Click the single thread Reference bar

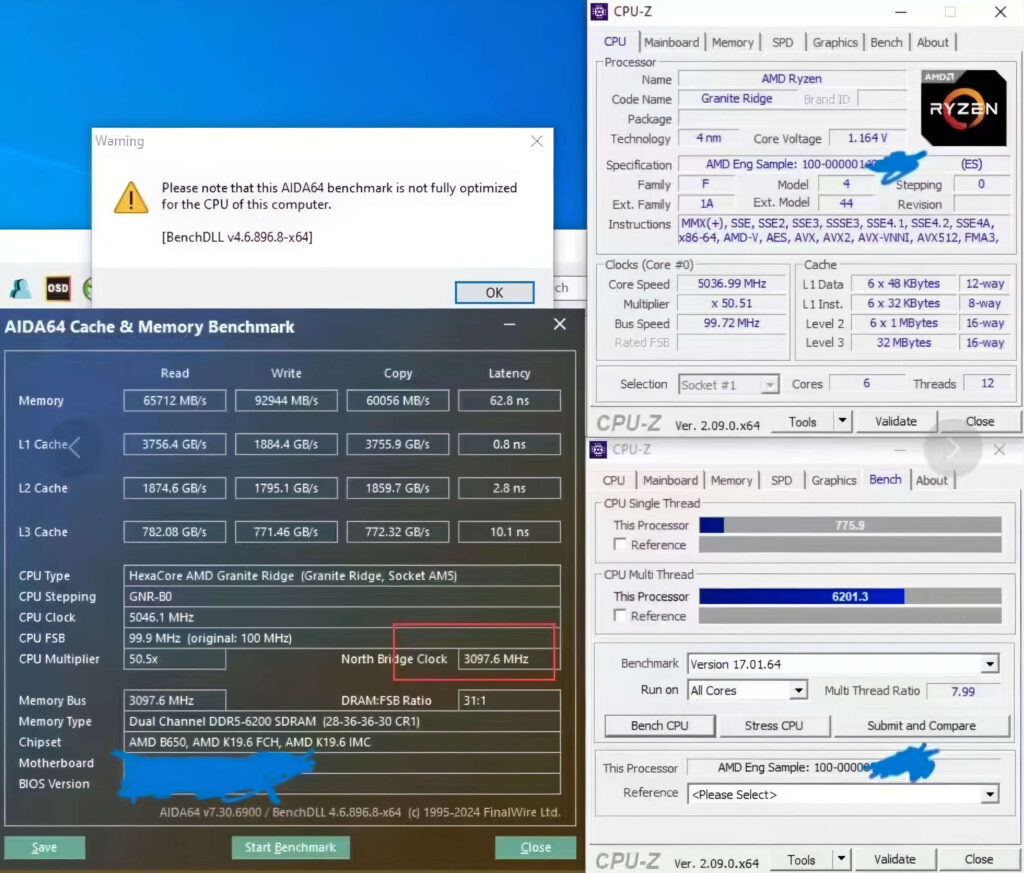850,545
